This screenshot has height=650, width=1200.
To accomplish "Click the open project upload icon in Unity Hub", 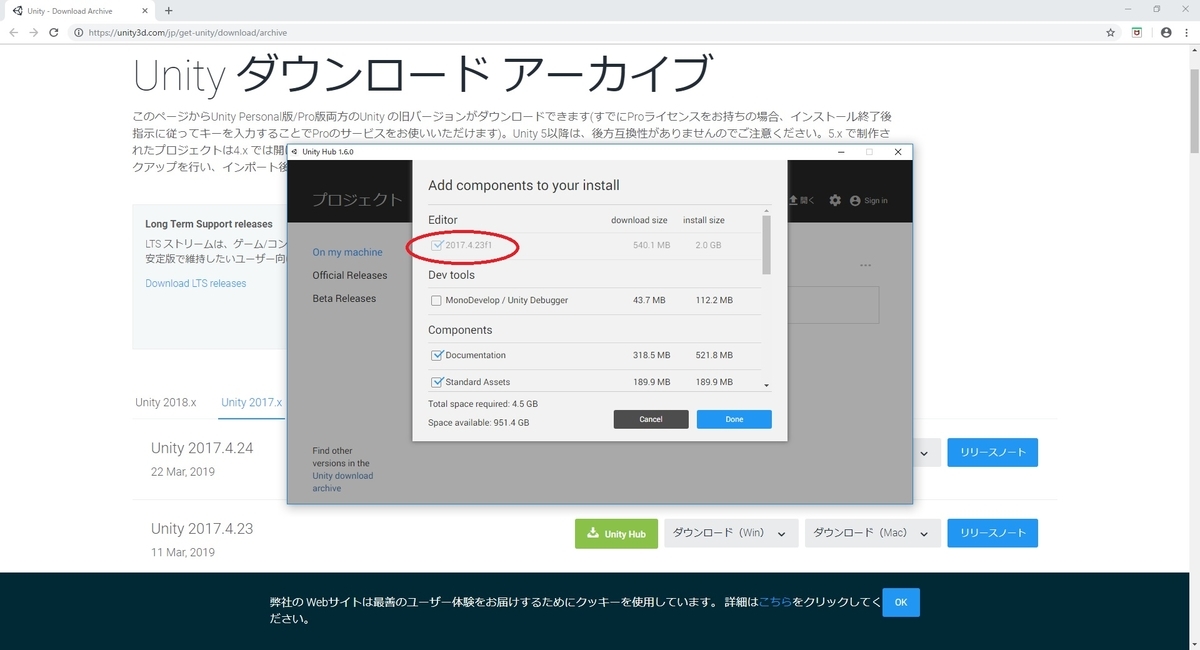I will pyautogui.click(x=793, y=200).
